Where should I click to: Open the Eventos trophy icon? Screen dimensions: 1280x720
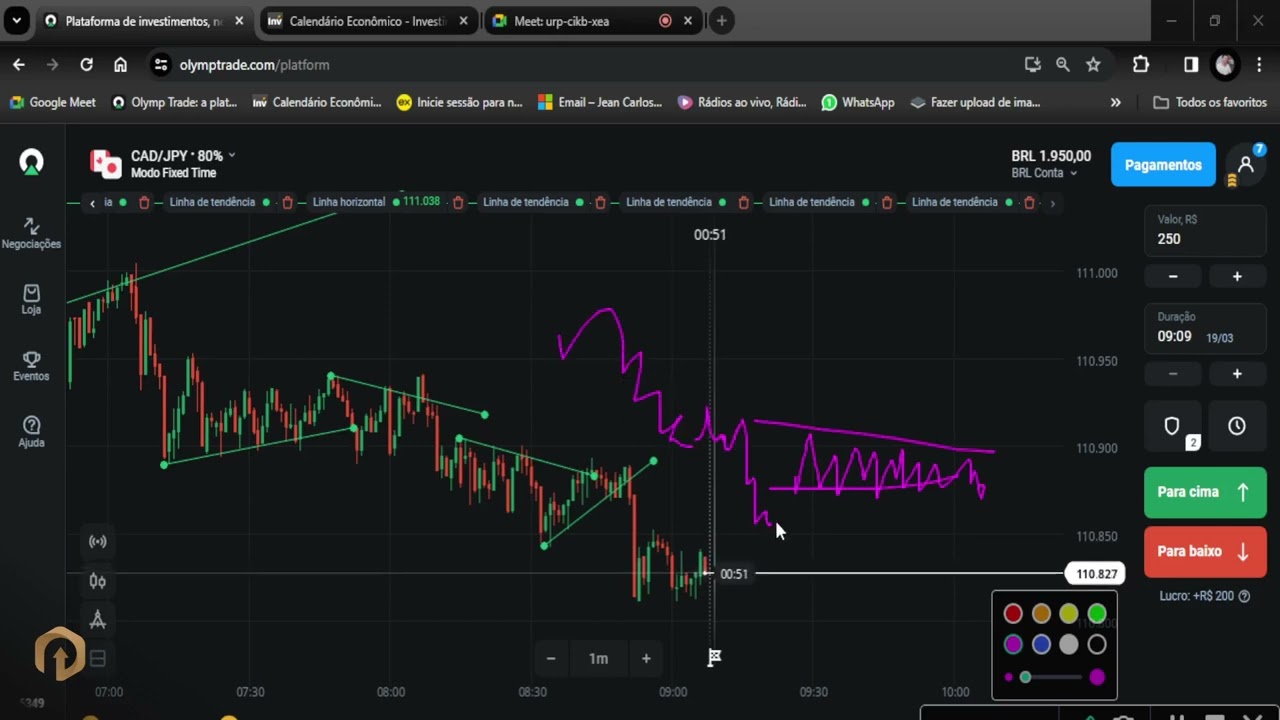(31, 365)
